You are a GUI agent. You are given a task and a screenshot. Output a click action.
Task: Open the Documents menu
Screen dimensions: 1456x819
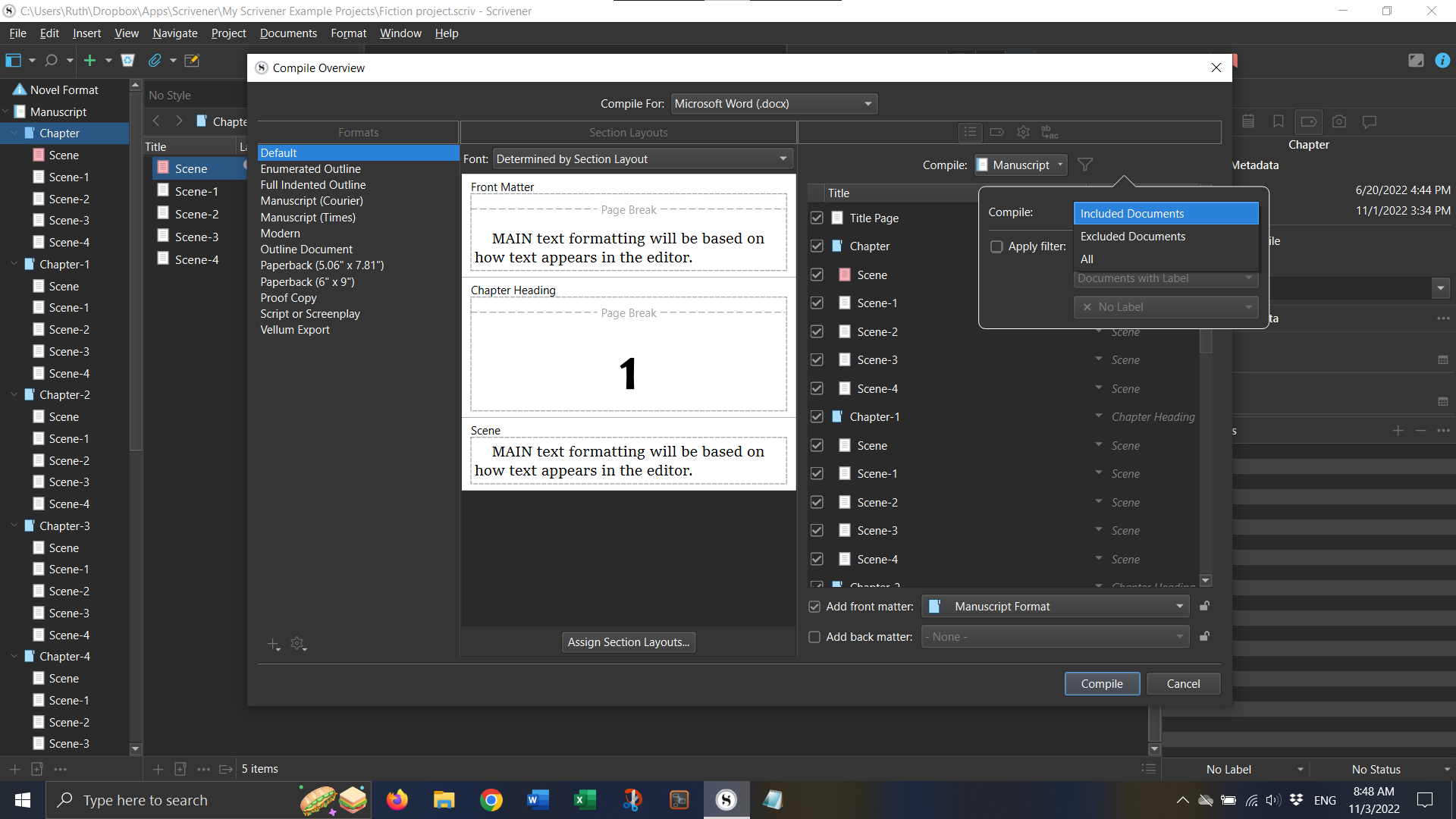tap(288, 33)
